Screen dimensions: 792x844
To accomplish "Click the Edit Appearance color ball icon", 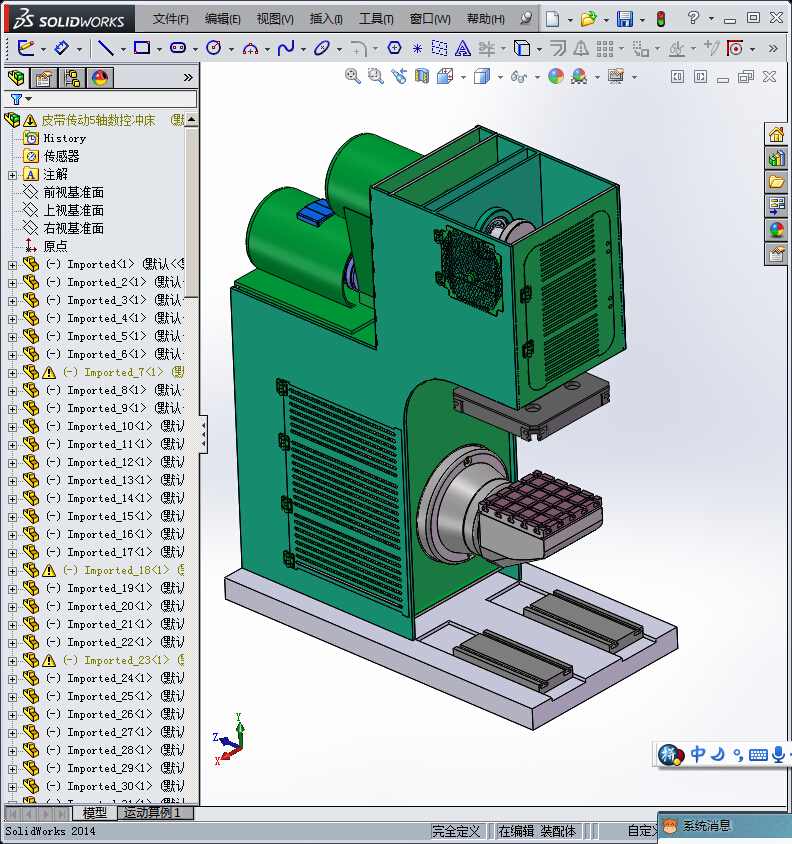I will point(556,76).
